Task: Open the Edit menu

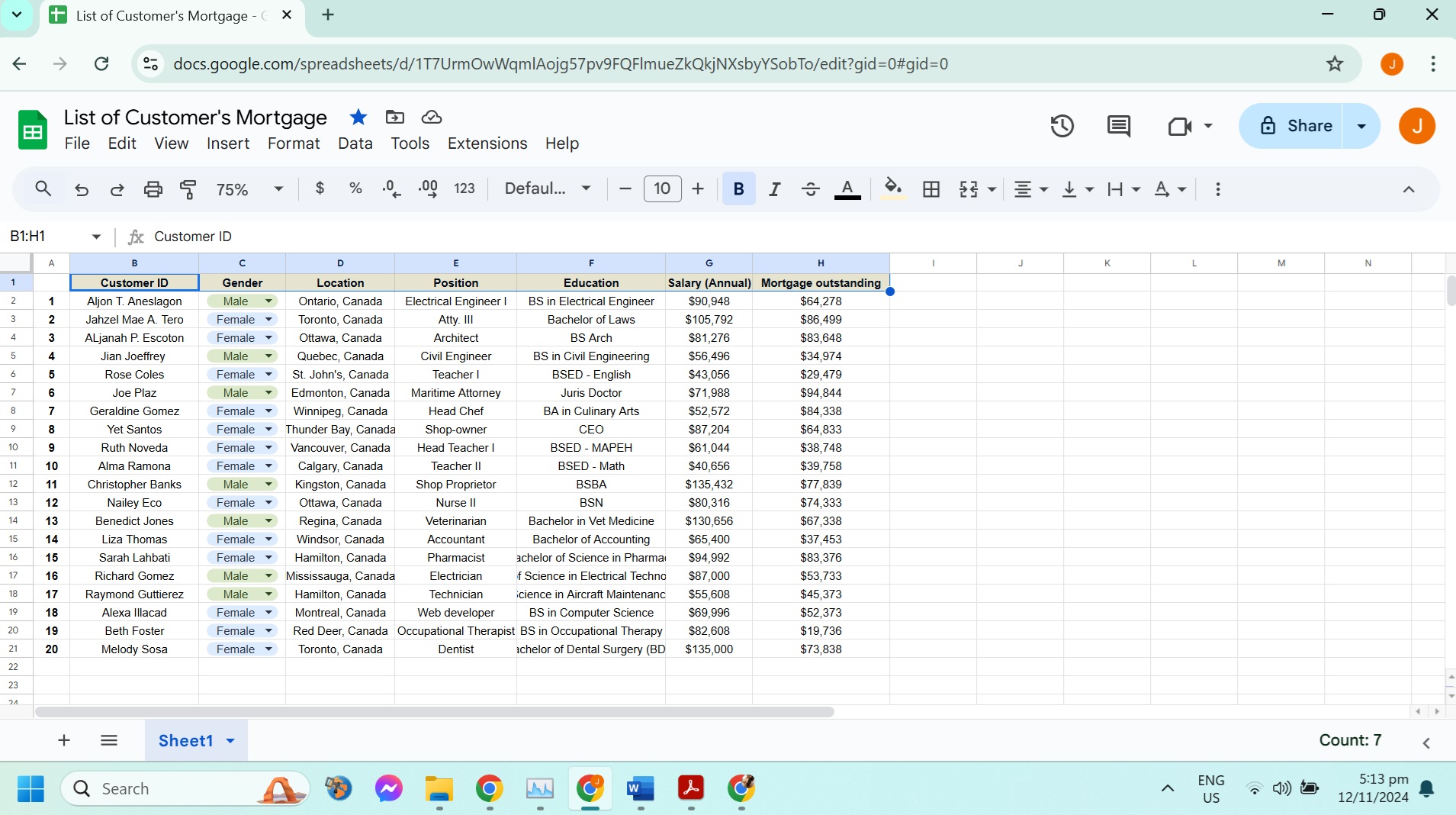Action: (x=122, y=143)
